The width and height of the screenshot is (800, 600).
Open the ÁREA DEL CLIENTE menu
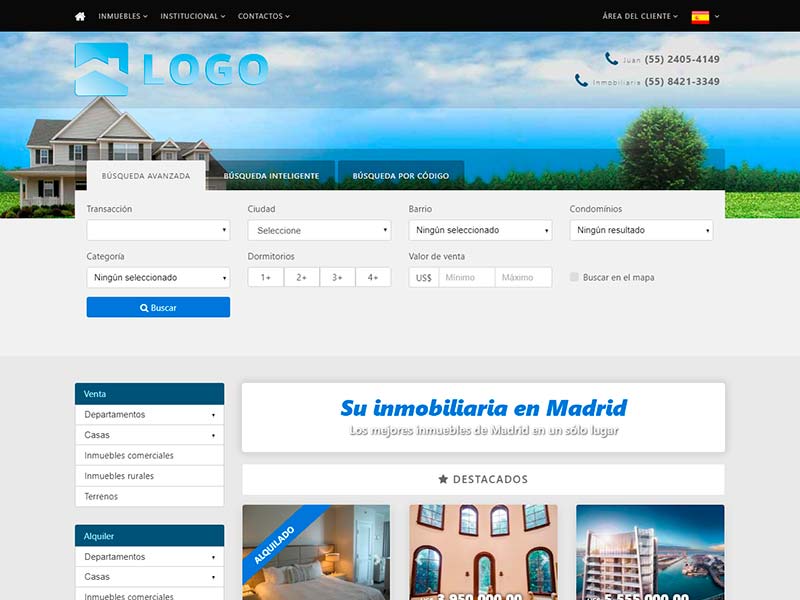pyautogui.click(x=640, y=16)
